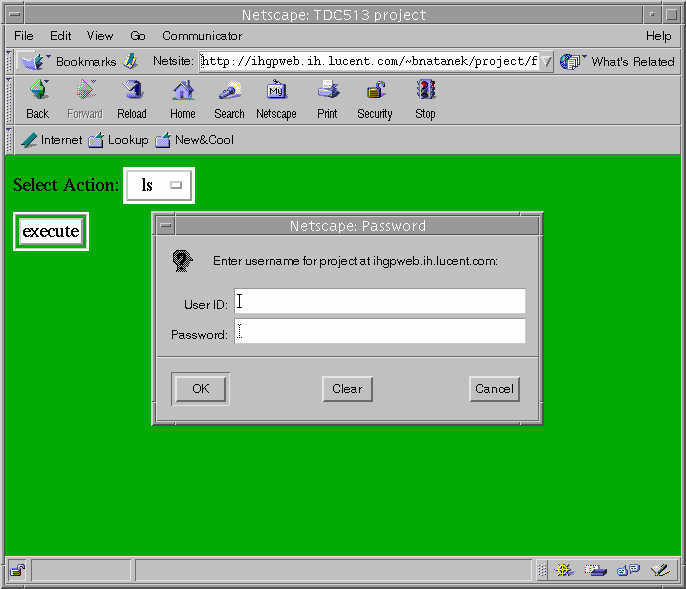Click the execute button on the page
The width and height of the screenshot is (686, 589).
51,231
